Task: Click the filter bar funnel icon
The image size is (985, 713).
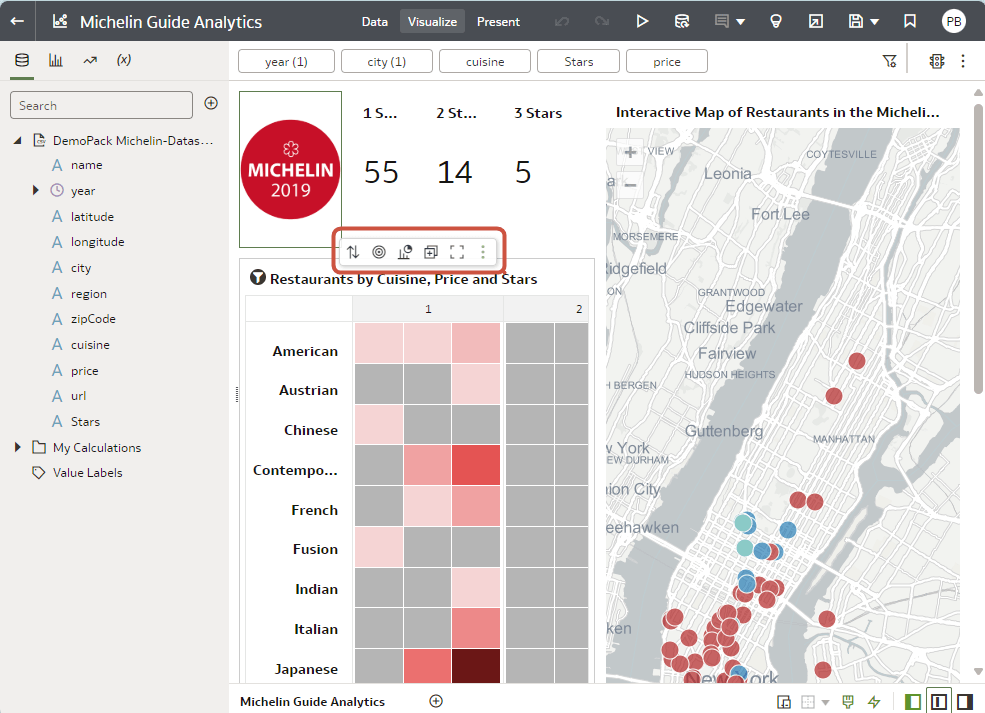Action: pos(890,61)
